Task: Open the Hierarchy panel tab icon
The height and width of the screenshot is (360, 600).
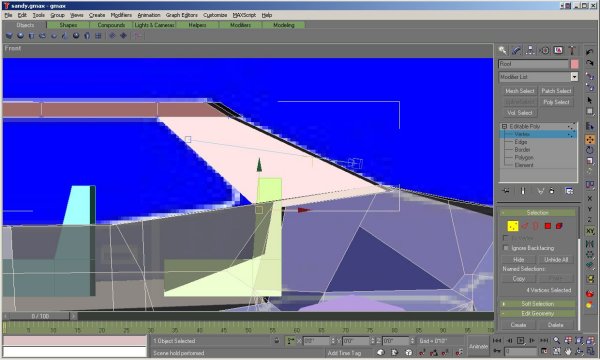Action: click(x=530, y=50)
